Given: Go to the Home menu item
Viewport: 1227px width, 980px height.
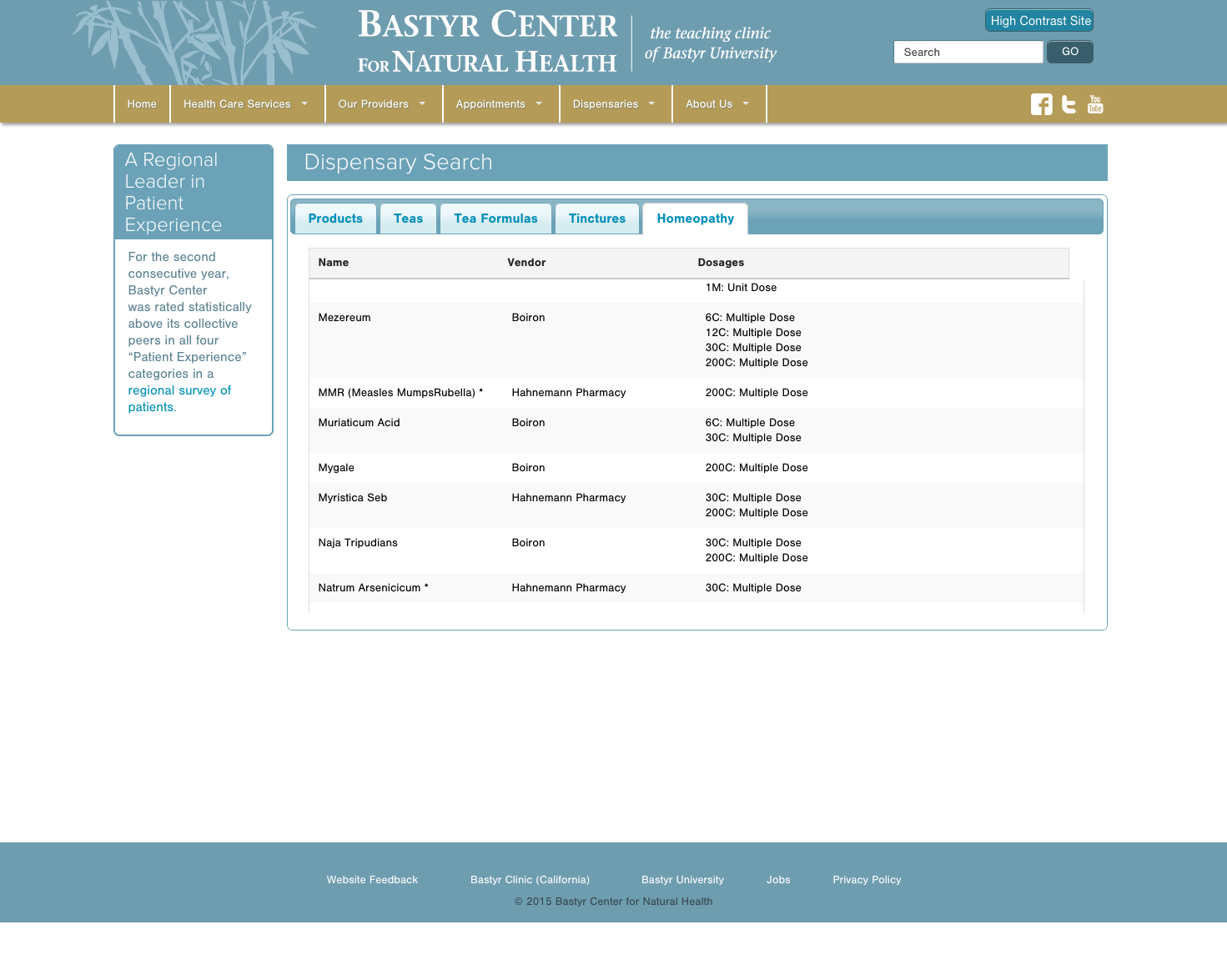Looking at the screenshot, I should click(x=142, y=104).
